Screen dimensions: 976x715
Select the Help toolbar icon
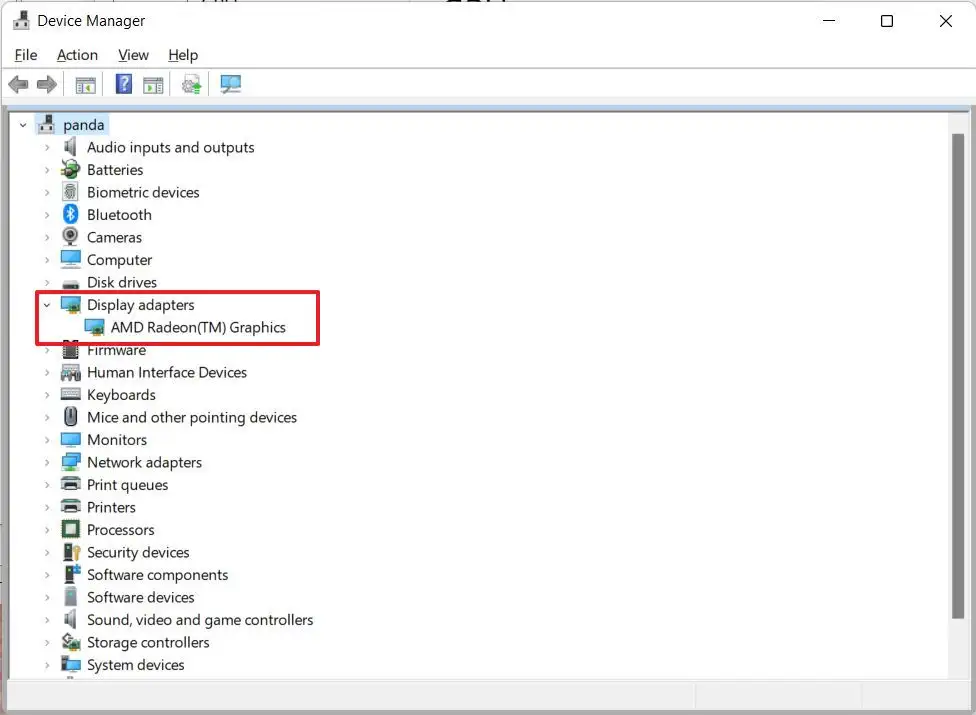click(122, 84)
